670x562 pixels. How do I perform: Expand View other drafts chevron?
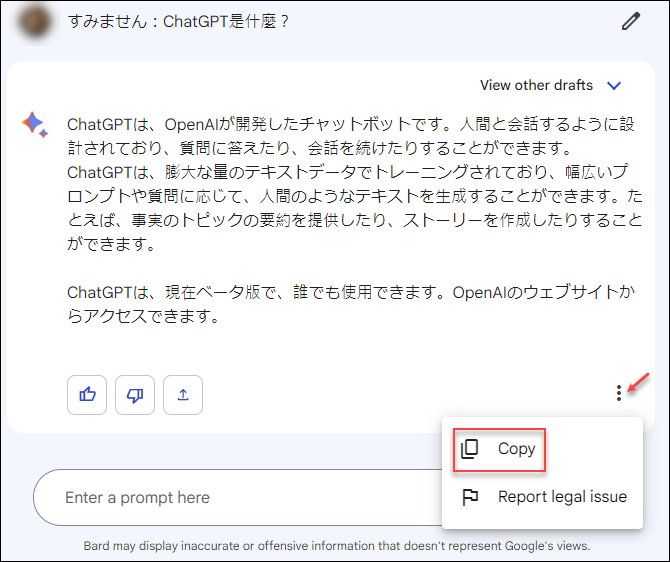pyautogui.click(x=614, y=85)
